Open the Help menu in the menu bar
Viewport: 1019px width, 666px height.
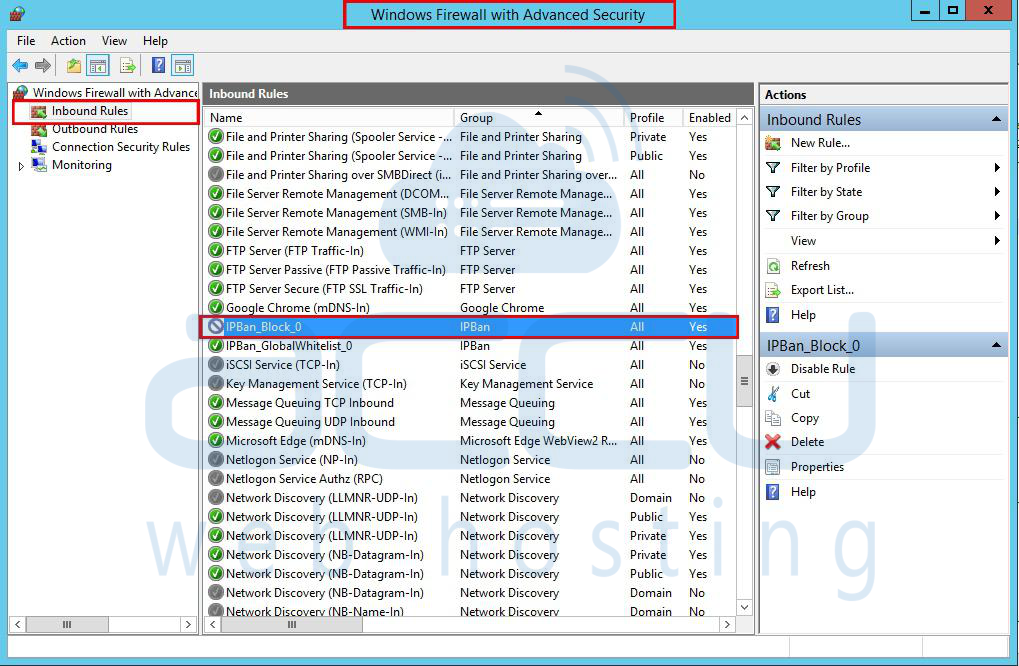click(155, 41)
